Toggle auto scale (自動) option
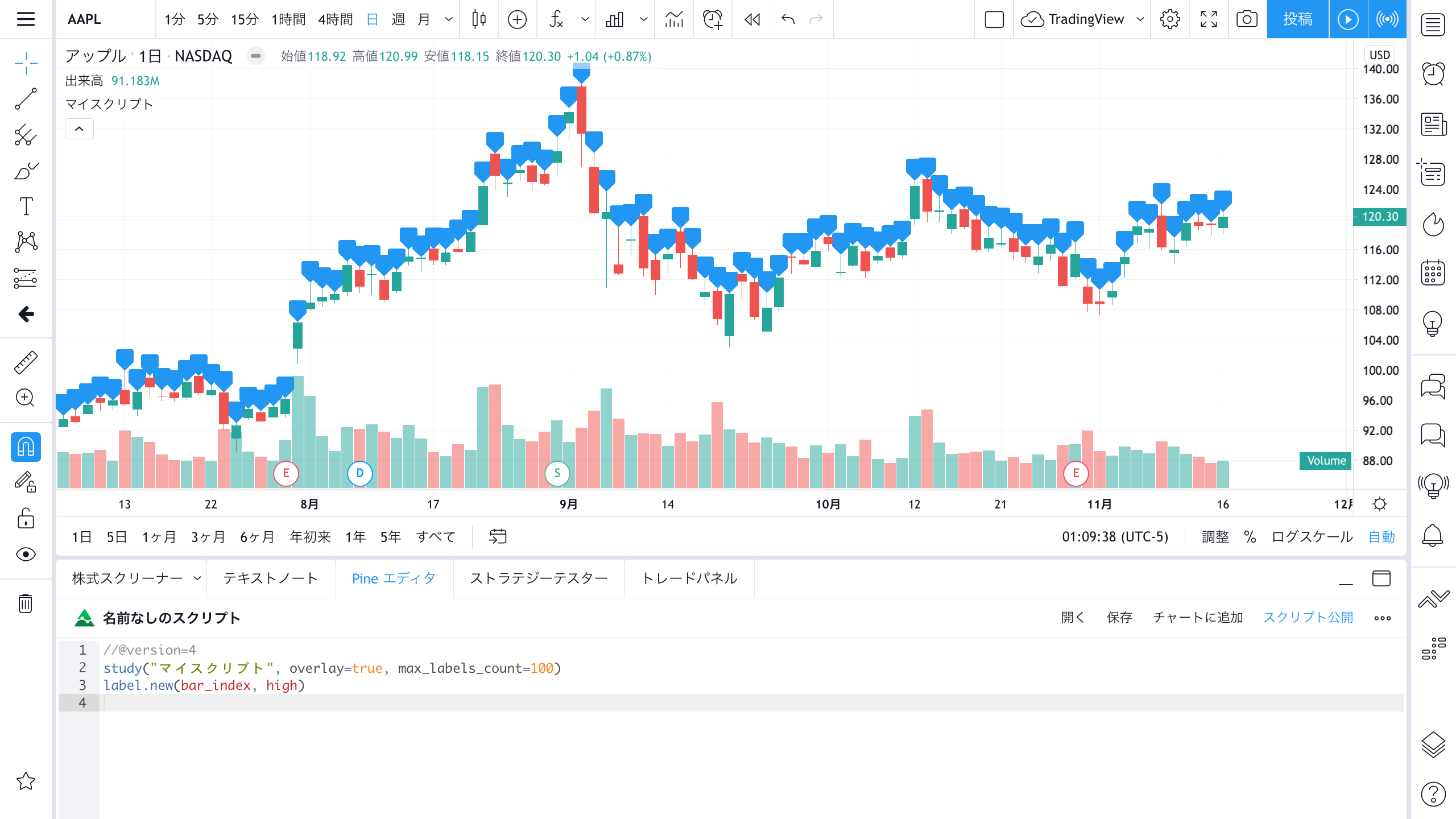This screenshot has width=1456, height=819. click(1381, 537)
